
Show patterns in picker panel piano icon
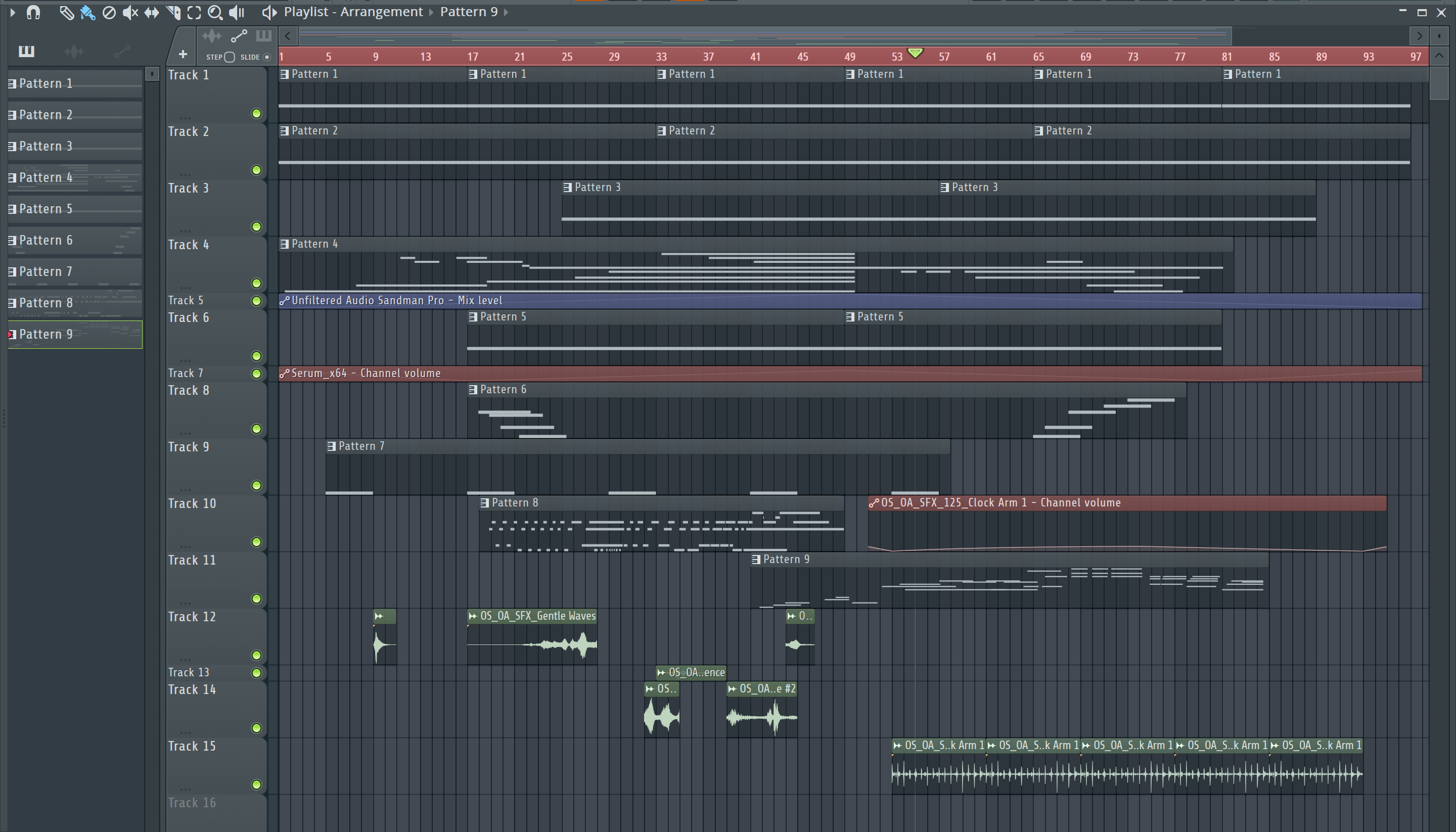point(26,52)
